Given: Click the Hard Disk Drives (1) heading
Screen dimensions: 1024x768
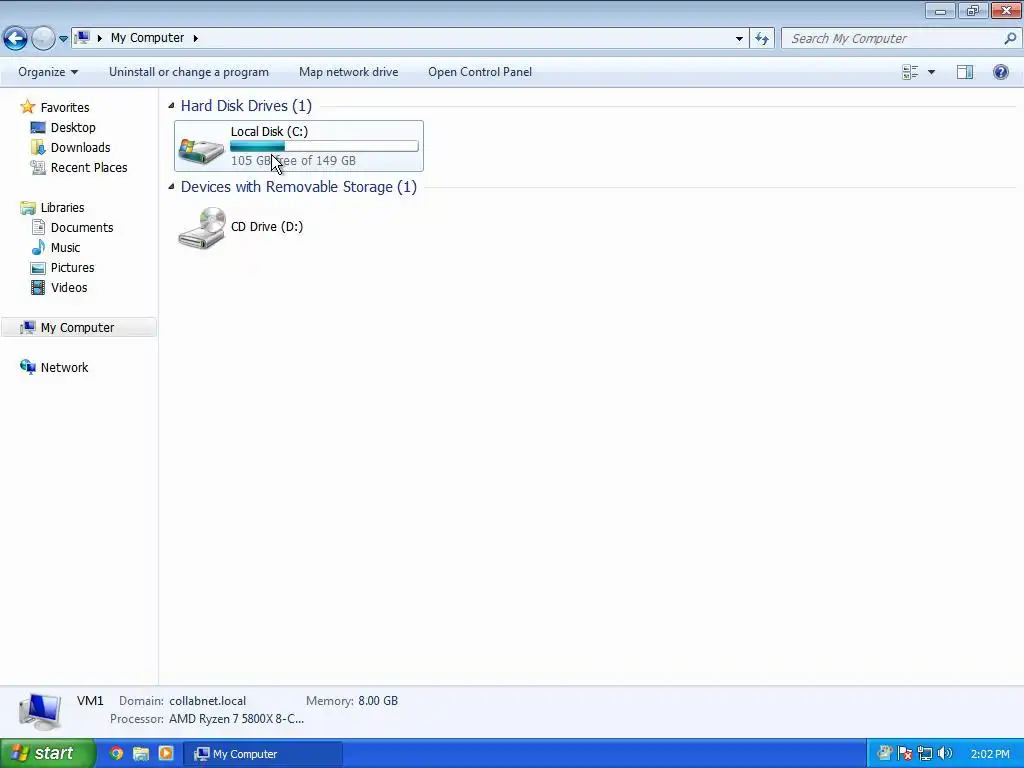Looking at the screenshot, I should coord(246,106).
